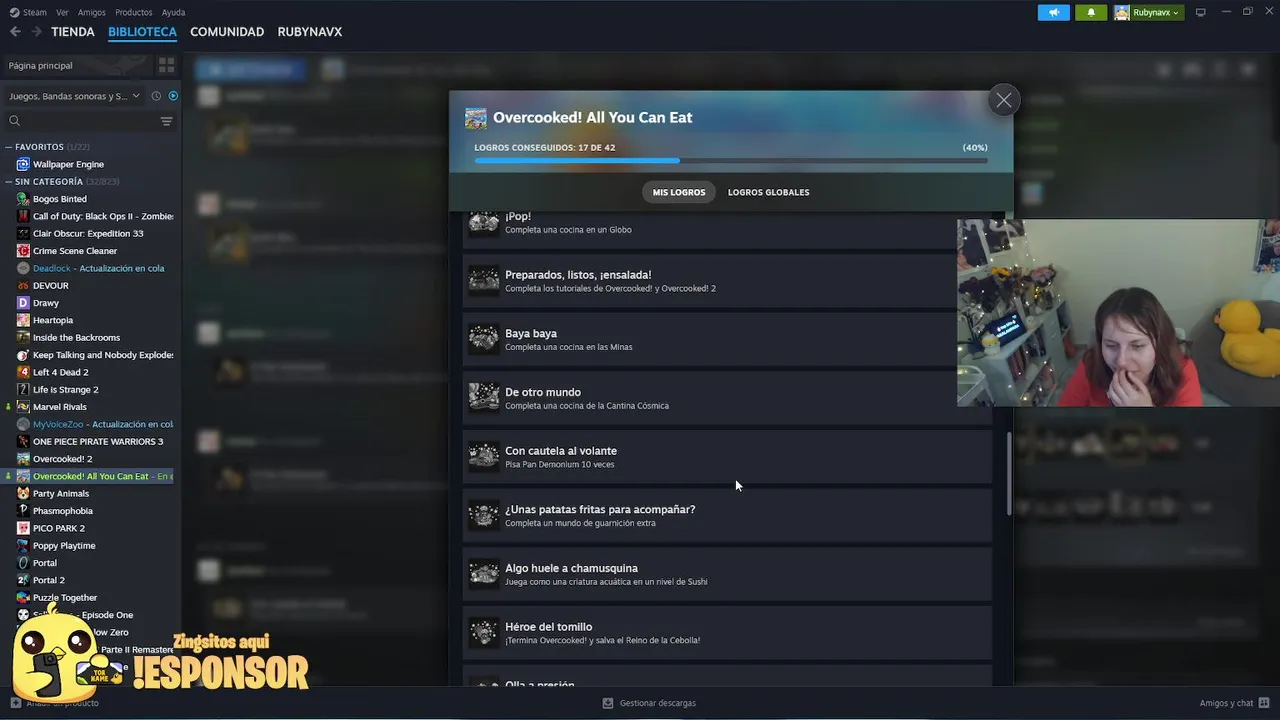Click the Preparados, listos, ¡ensalada! achievement icon
Screen dimensions: 1280x720
(484, 281)
